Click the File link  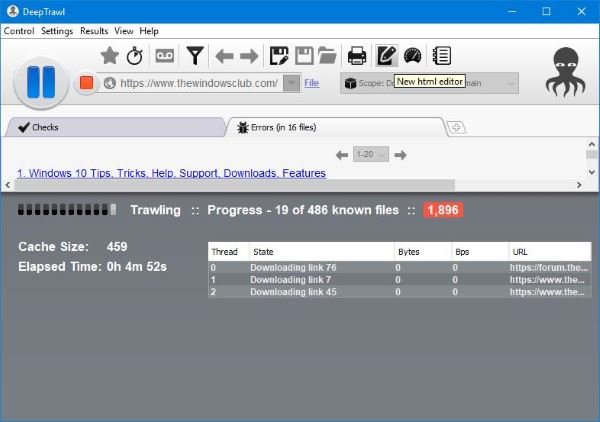point(311,83)
